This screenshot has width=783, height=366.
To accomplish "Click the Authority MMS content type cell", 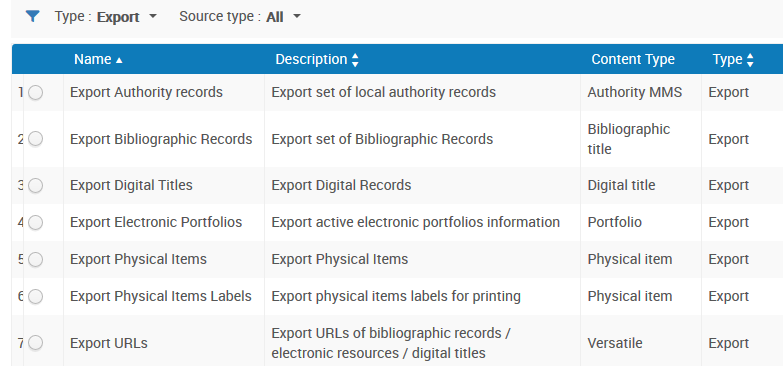I will pyautogui.click(x=635, y=92).
